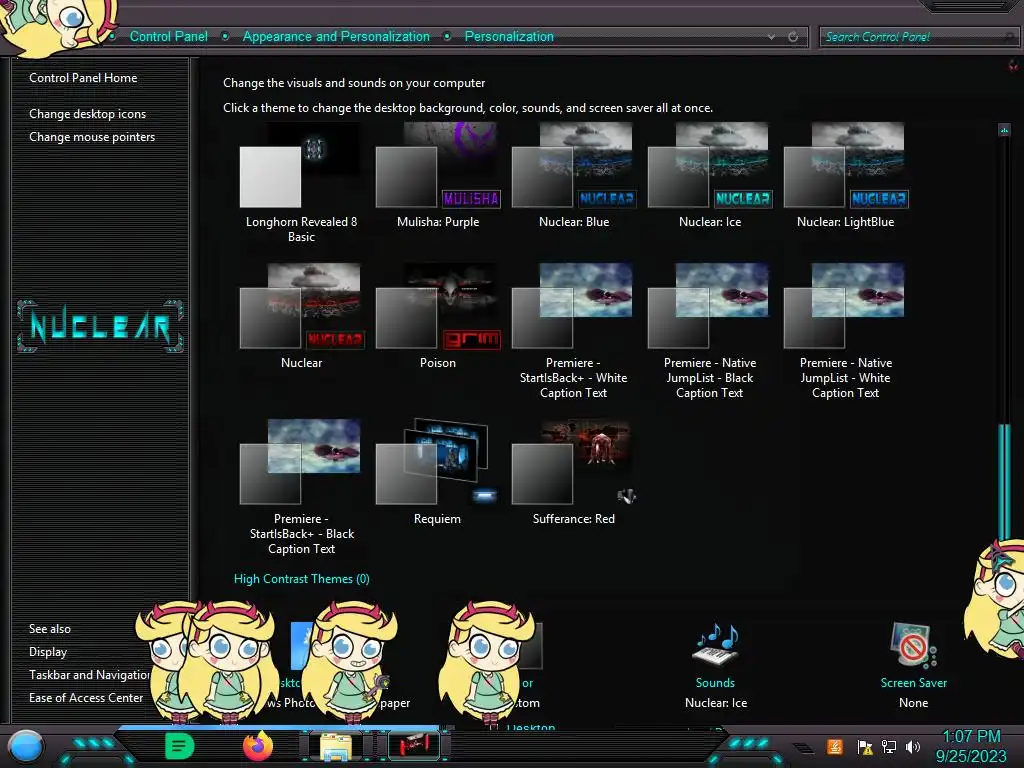Image resolution: width=1024 pixels, height=768 pixels.
Task: Click Personalization breadcrumb item
Action: click(x=509, y=37)
